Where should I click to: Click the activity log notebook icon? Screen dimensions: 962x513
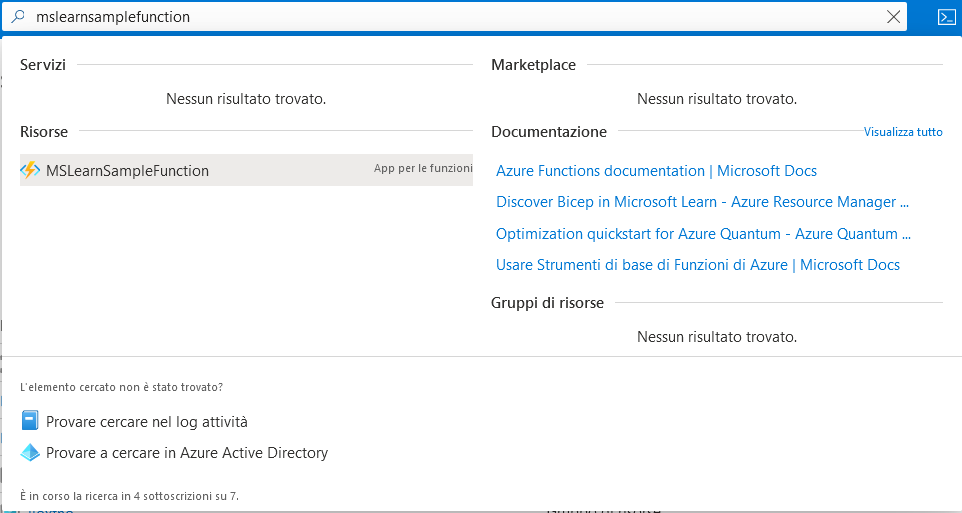(30, 422)
